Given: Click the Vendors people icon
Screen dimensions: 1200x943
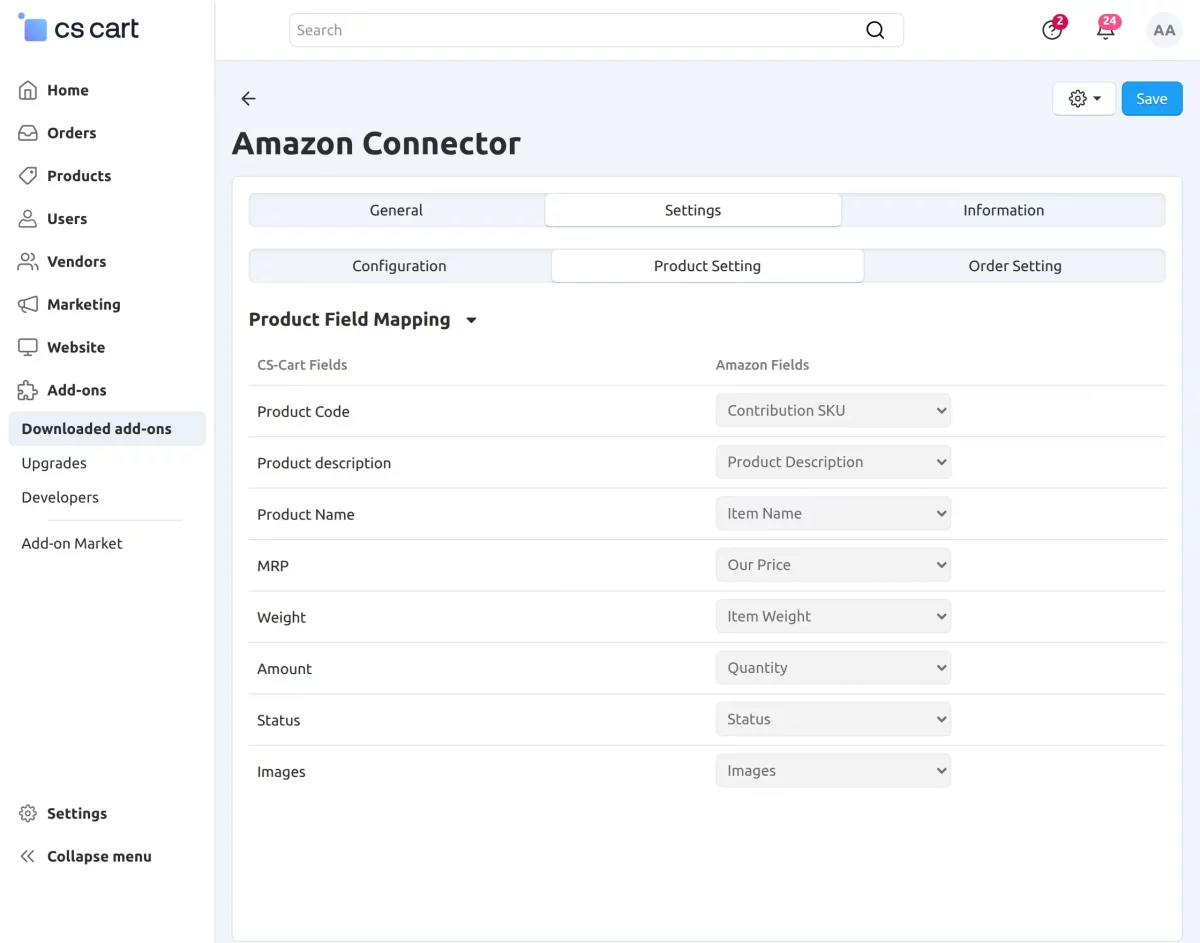Looking at the screenshot, I should [28, 262].
